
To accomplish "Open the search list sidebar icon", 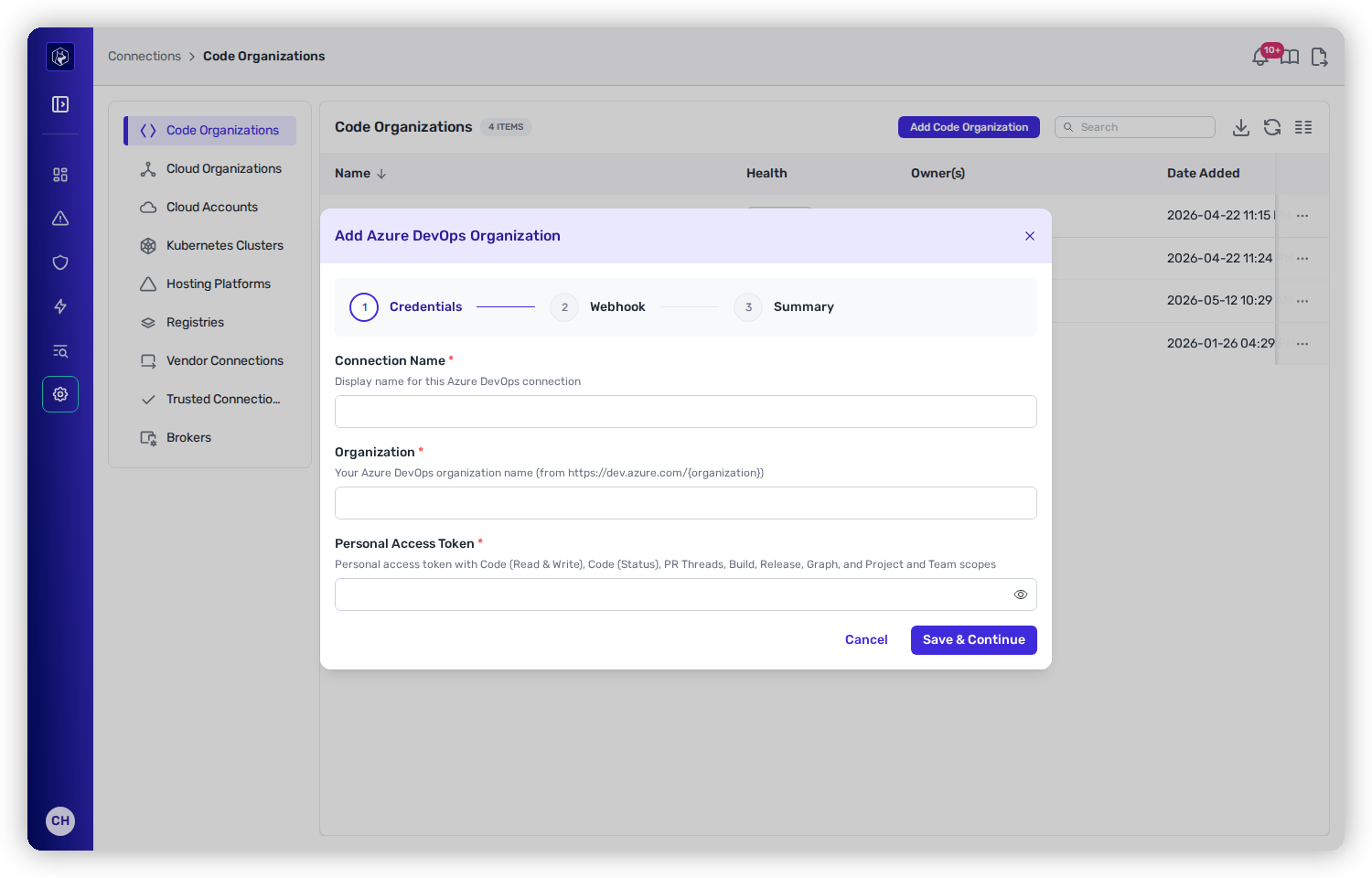I will 60,351.
